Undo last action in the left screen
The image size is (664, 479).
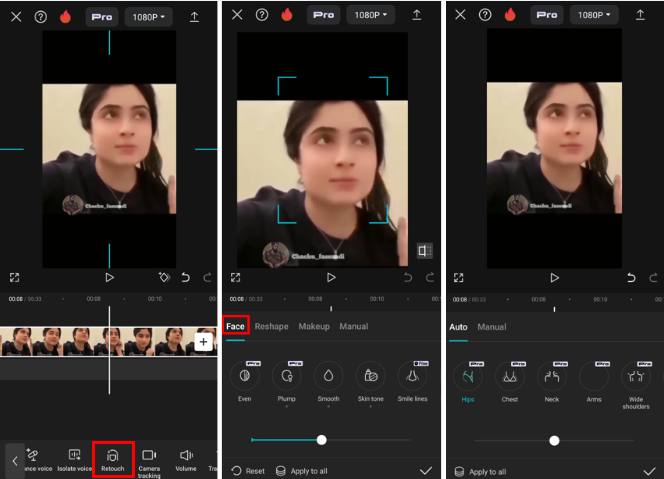tap(185, 277)
